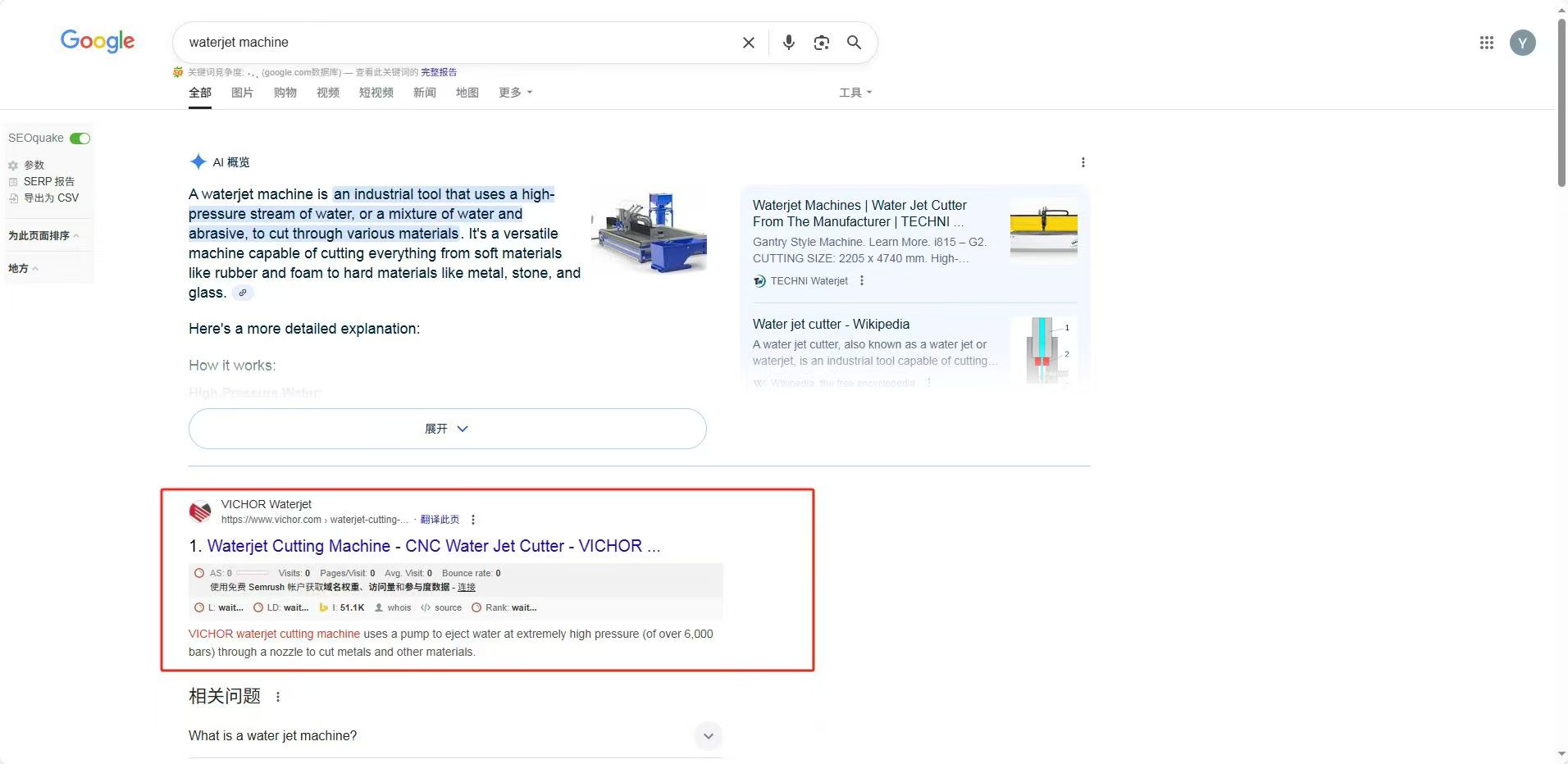Viewport: 1568px width, 764px height.
Task: Expand the 更多 search filter dropdown
Action: pyautogui.click(x=515, y=93)
